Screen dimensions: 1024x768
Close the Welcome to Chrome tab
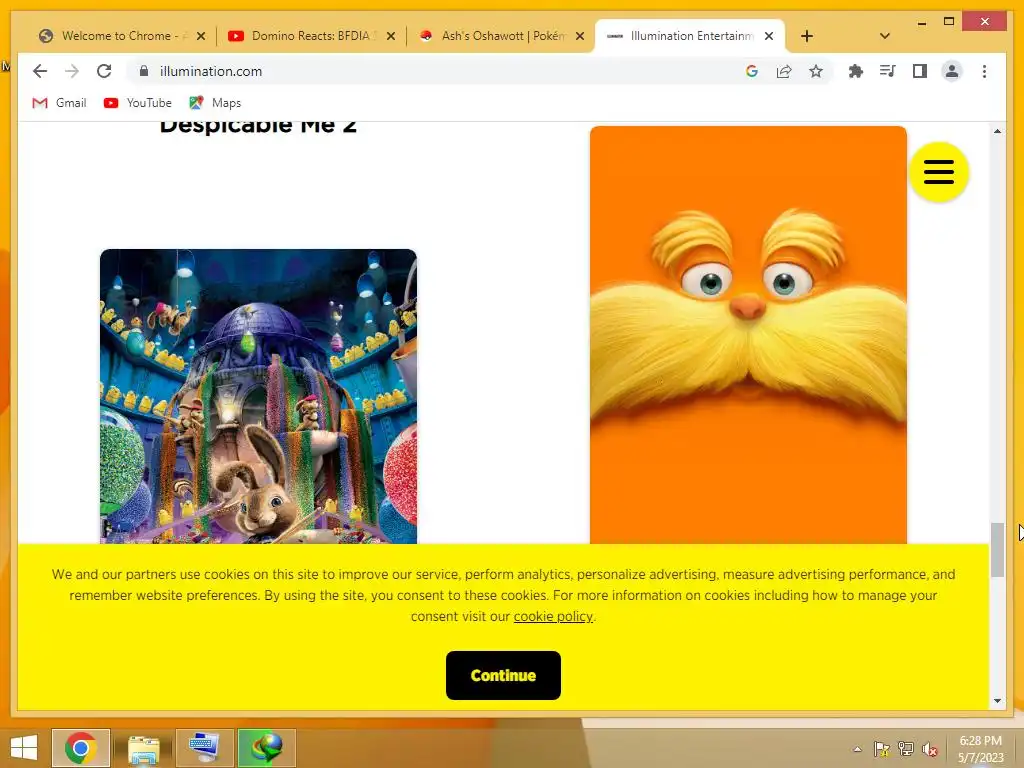201,36
